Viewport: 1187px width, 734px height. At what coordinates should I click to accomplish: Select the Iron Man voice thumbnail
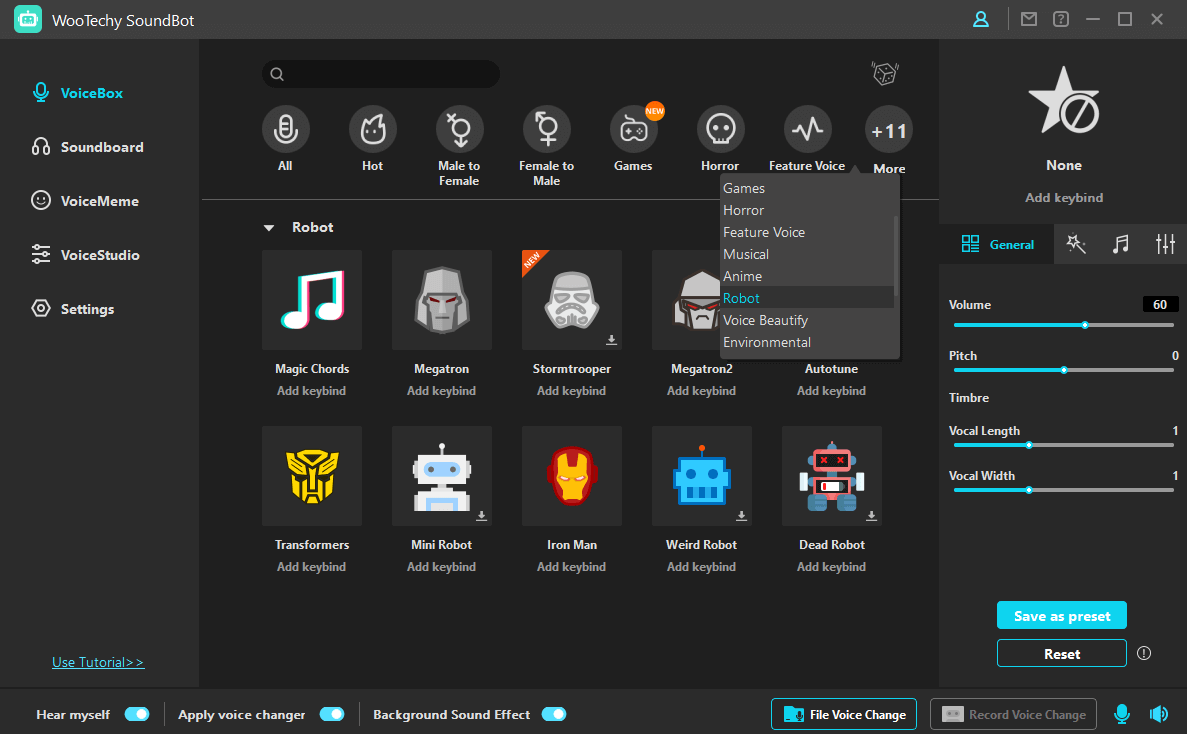click(x=572, y=476)
